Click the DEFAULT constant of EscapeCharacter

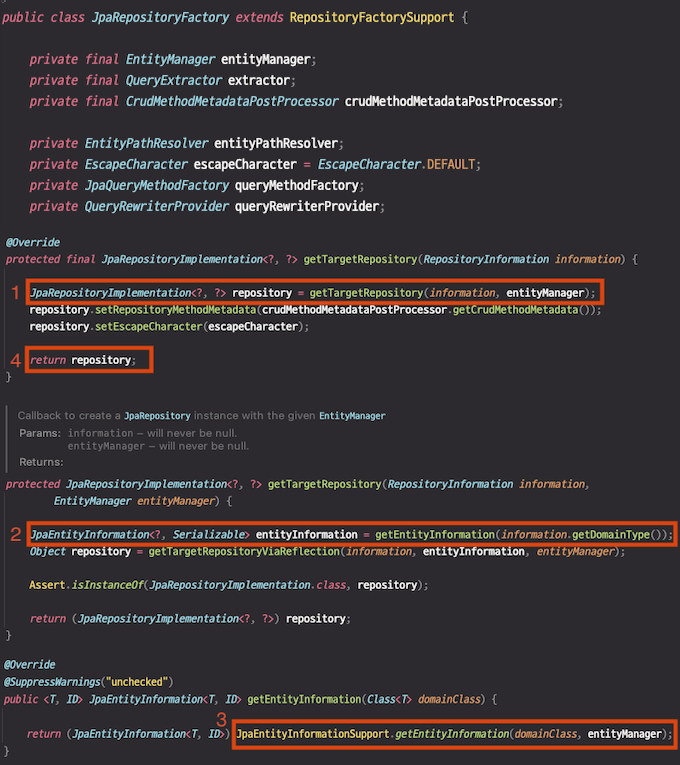[451, 164]
